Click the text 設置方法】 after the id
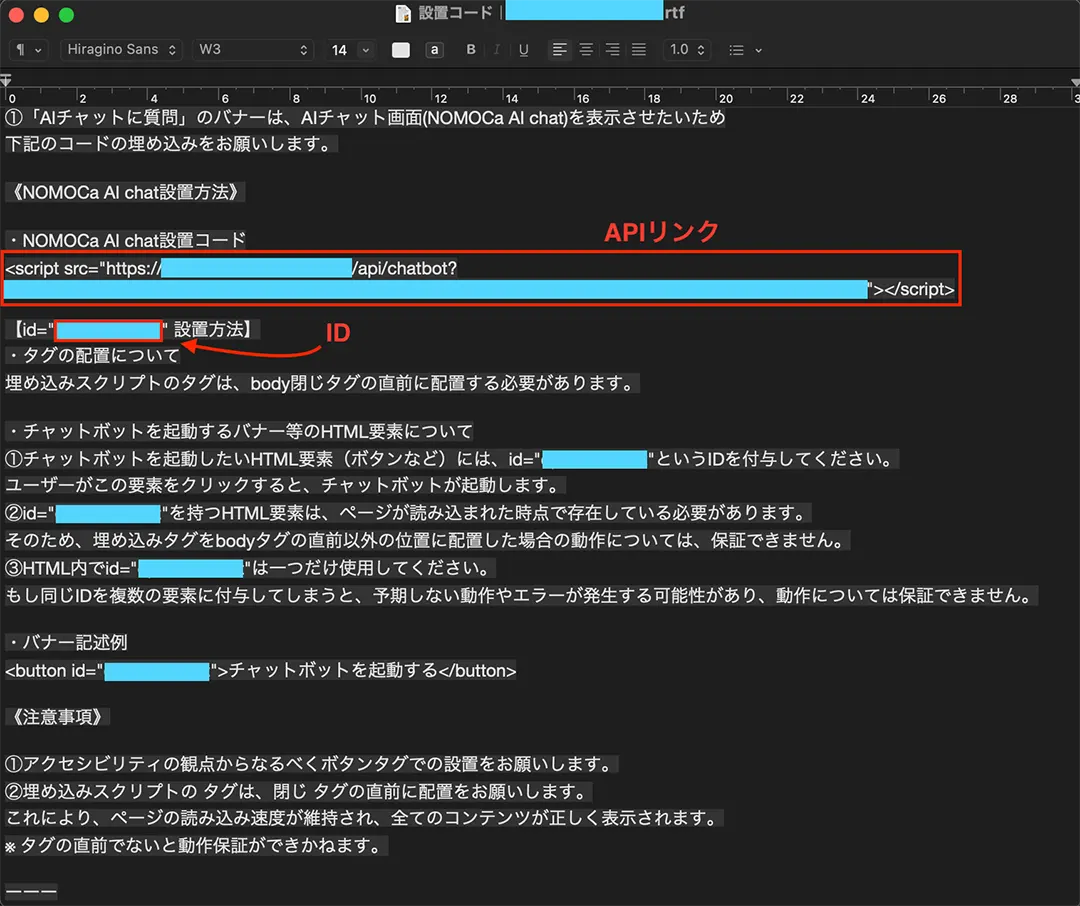1080x906 pixels. pos(213,330)
